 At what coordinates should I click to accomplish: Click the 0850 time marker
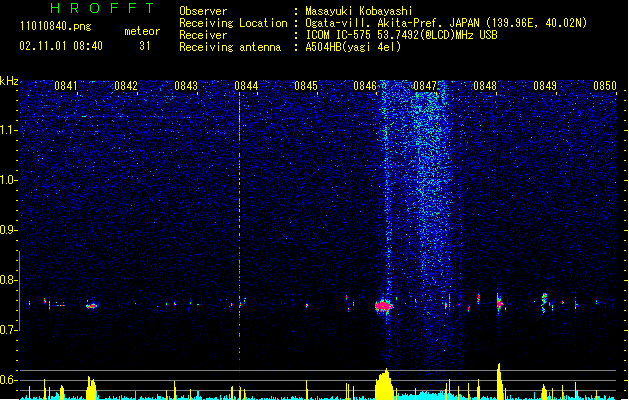pyautogui.click(x=605, y=86)
